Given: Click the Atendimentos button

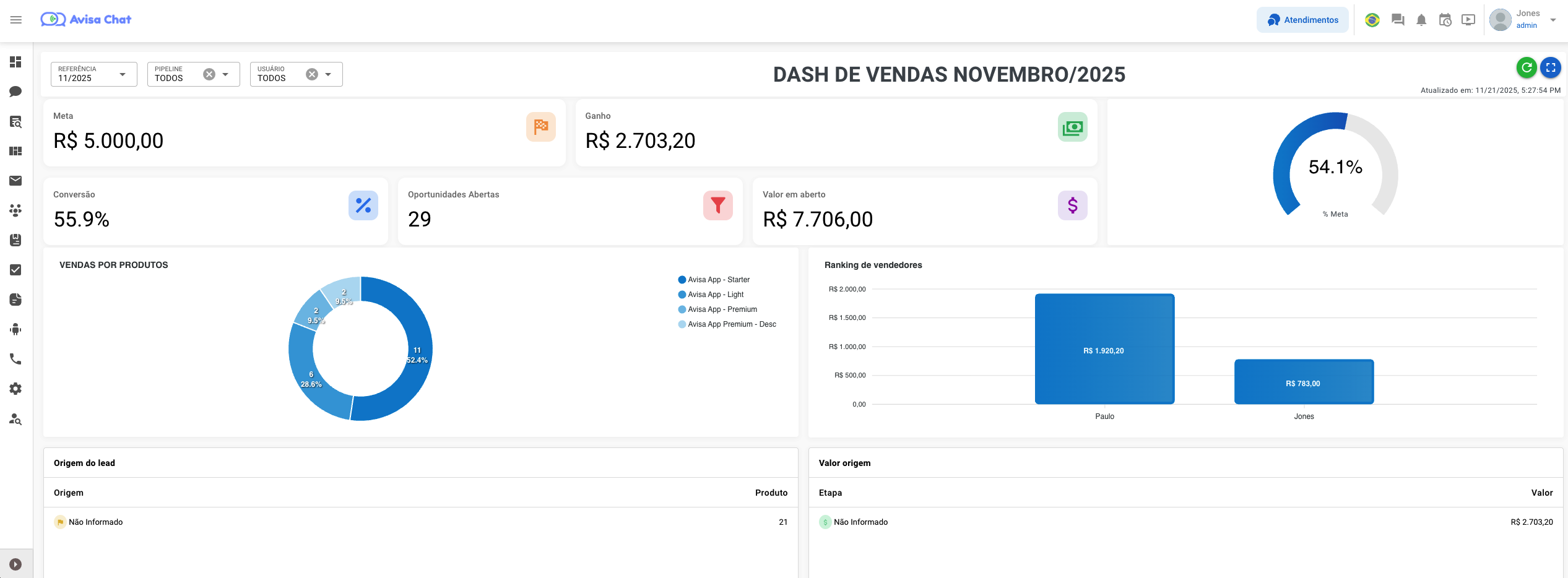Looking at the screenshot, I should (x=1302, y=19).
